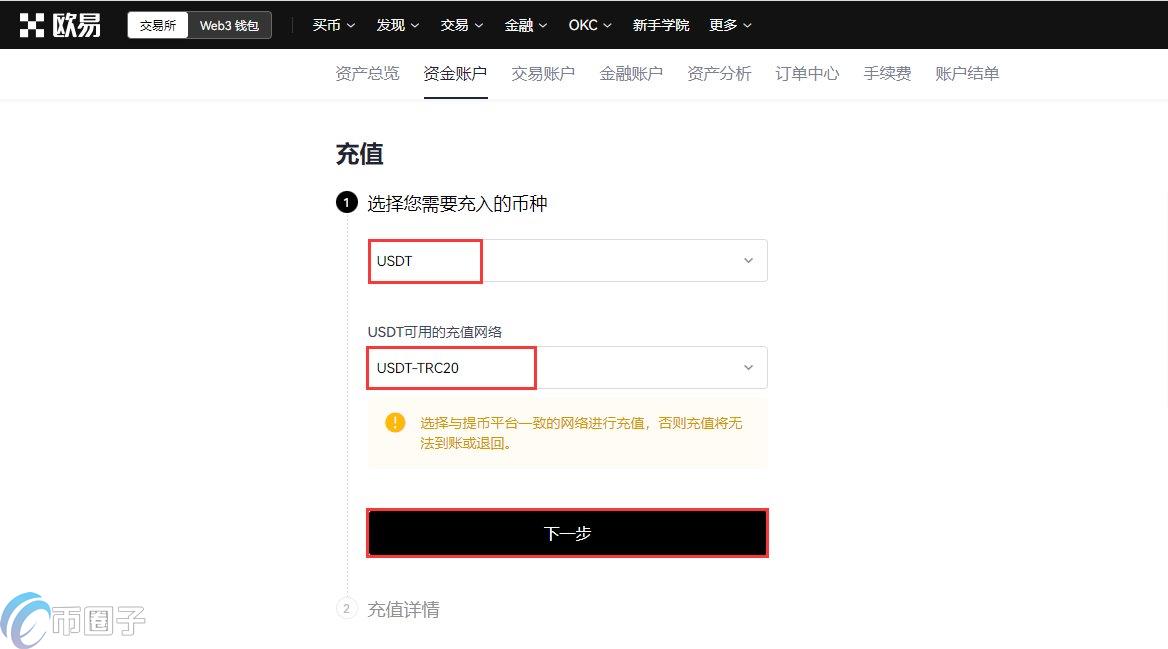Click the 充值详情 step heading
Screen dimensions: 1168x649
[x=403, y=610]
